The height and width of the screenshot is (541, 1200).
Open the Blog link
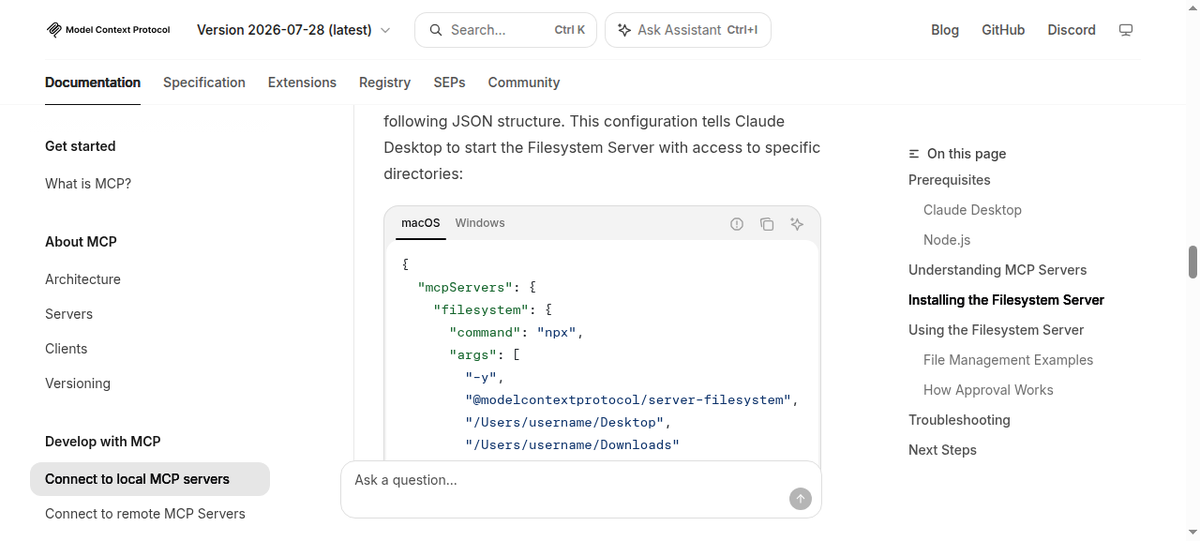pos(945,30)
